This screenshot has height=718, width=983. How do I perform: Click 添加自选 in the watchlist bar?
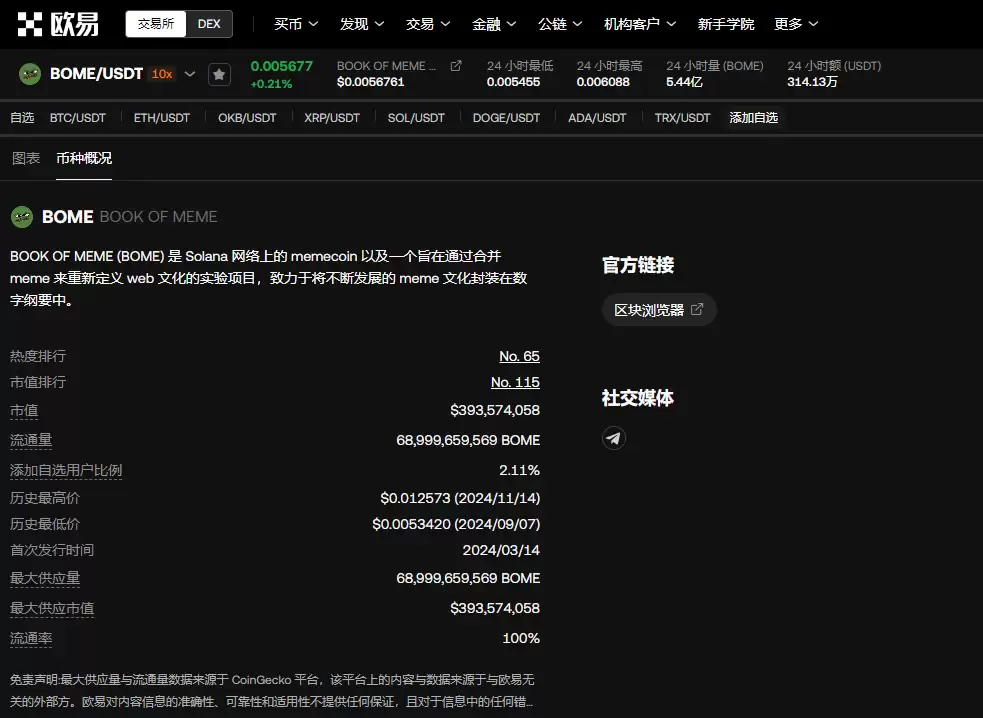pyautogui.click(x=753, y=118)
